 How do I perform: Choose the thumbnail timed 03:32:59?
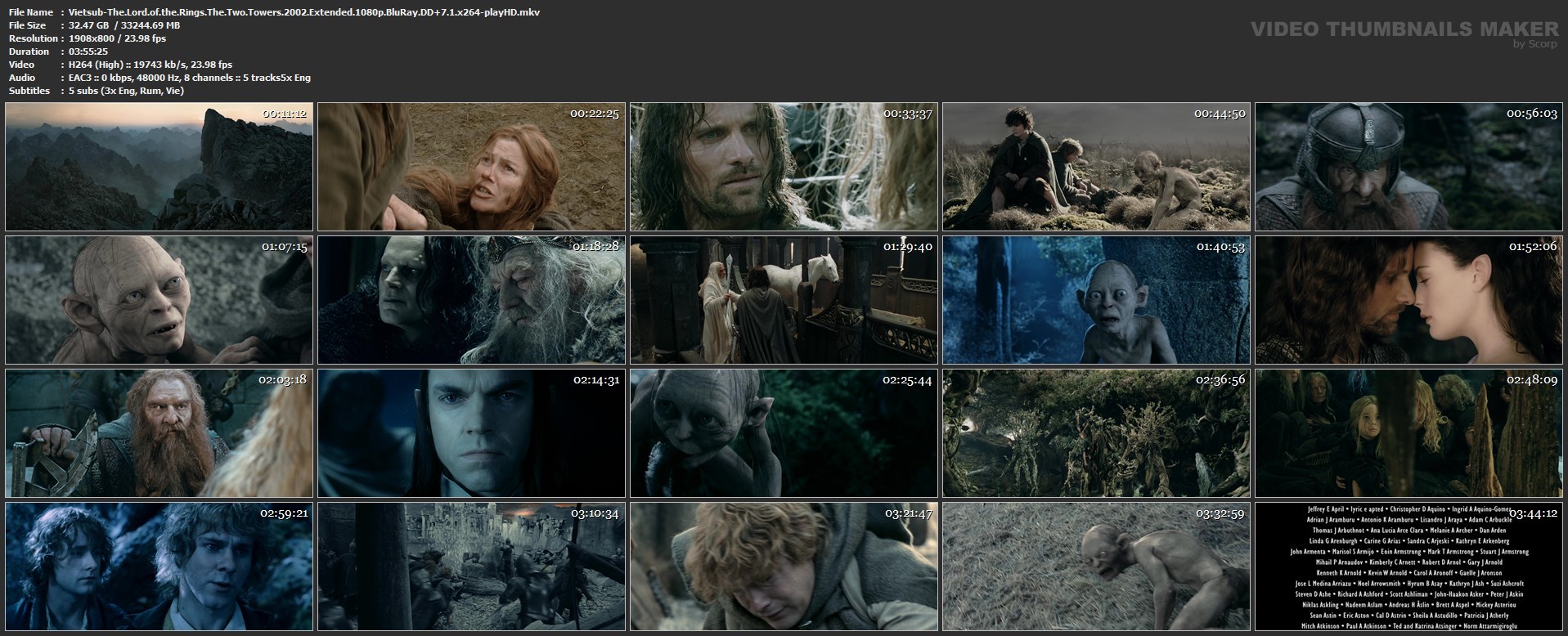[x=1096, y=567]
